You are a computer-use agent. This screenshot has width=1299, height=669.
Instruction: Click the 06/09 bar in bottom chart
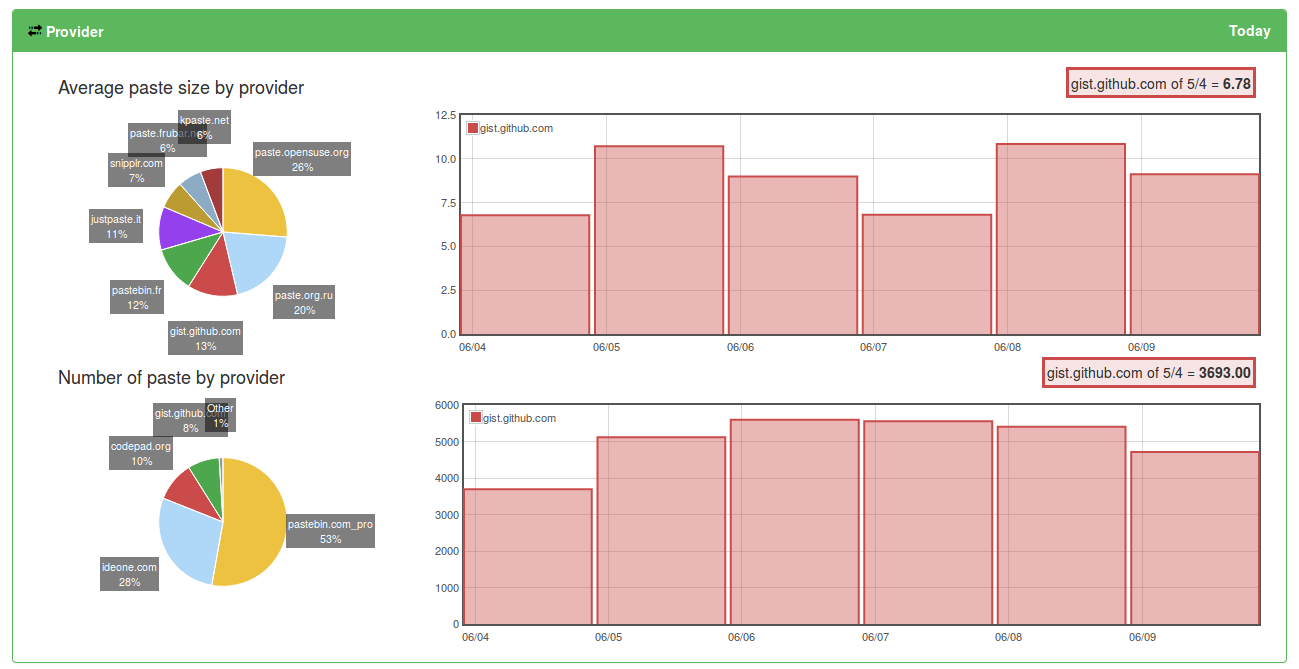click(1194, 538)
